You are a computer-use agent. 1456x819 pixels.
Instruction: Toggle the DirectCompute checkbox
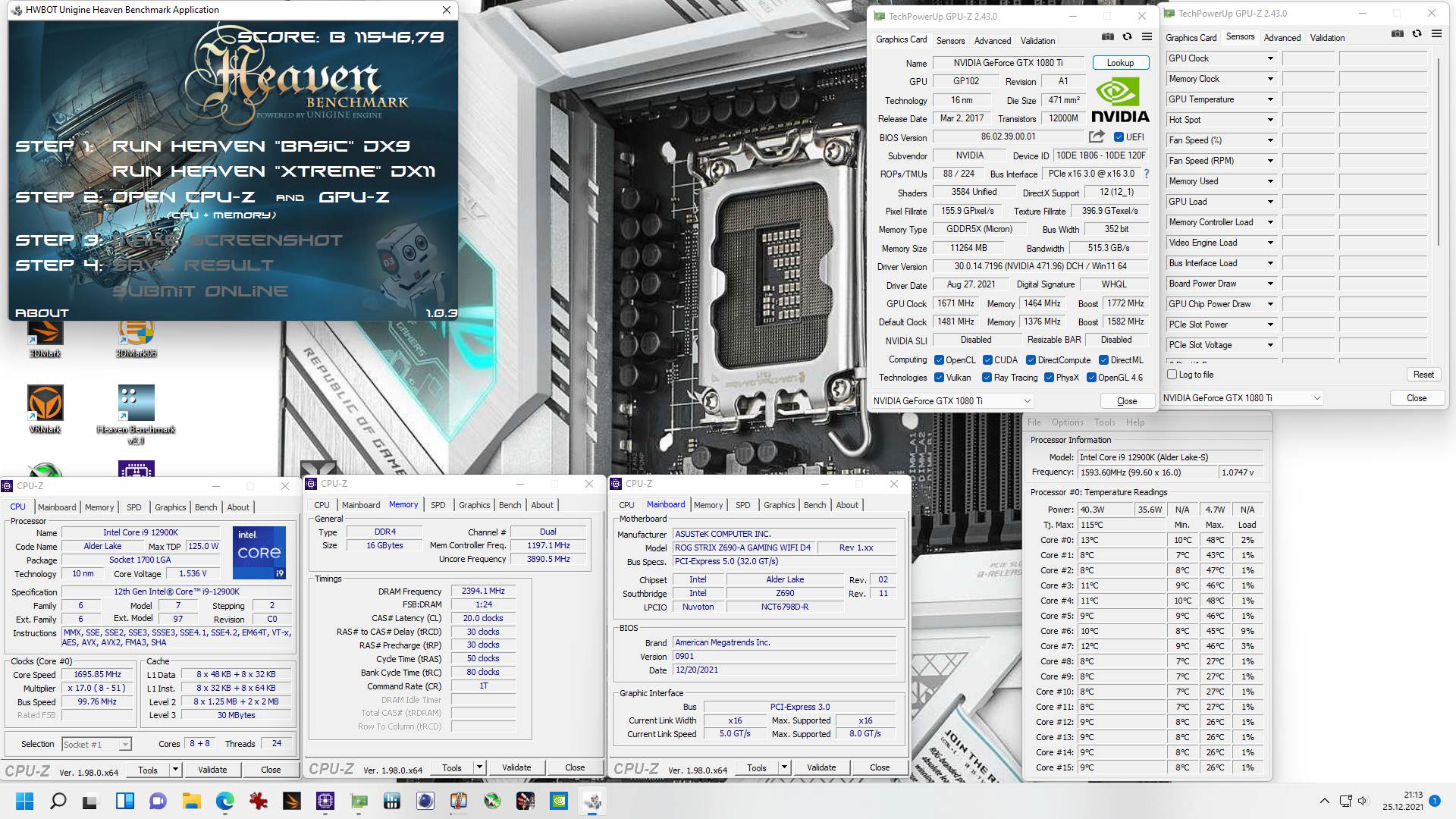pyautogui.click(x=1031, y=360)
